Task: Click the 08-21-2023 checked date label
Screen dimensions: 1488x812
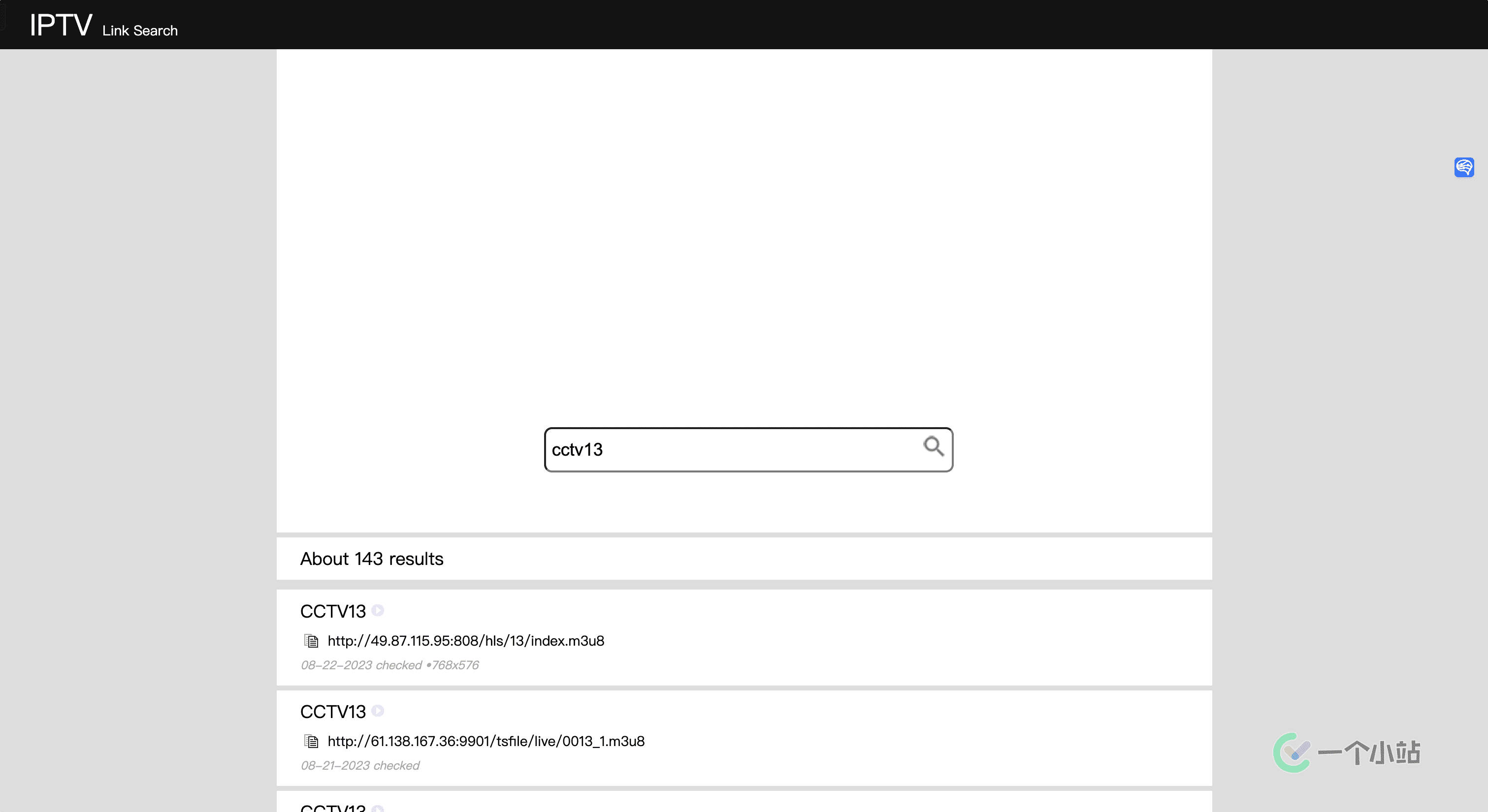Action: pos(360,765)
